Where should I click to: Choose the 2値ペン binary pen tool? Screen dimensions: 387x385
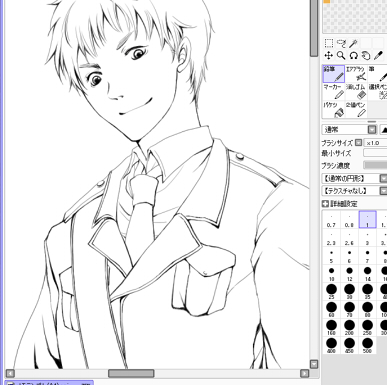click(356, 110)
